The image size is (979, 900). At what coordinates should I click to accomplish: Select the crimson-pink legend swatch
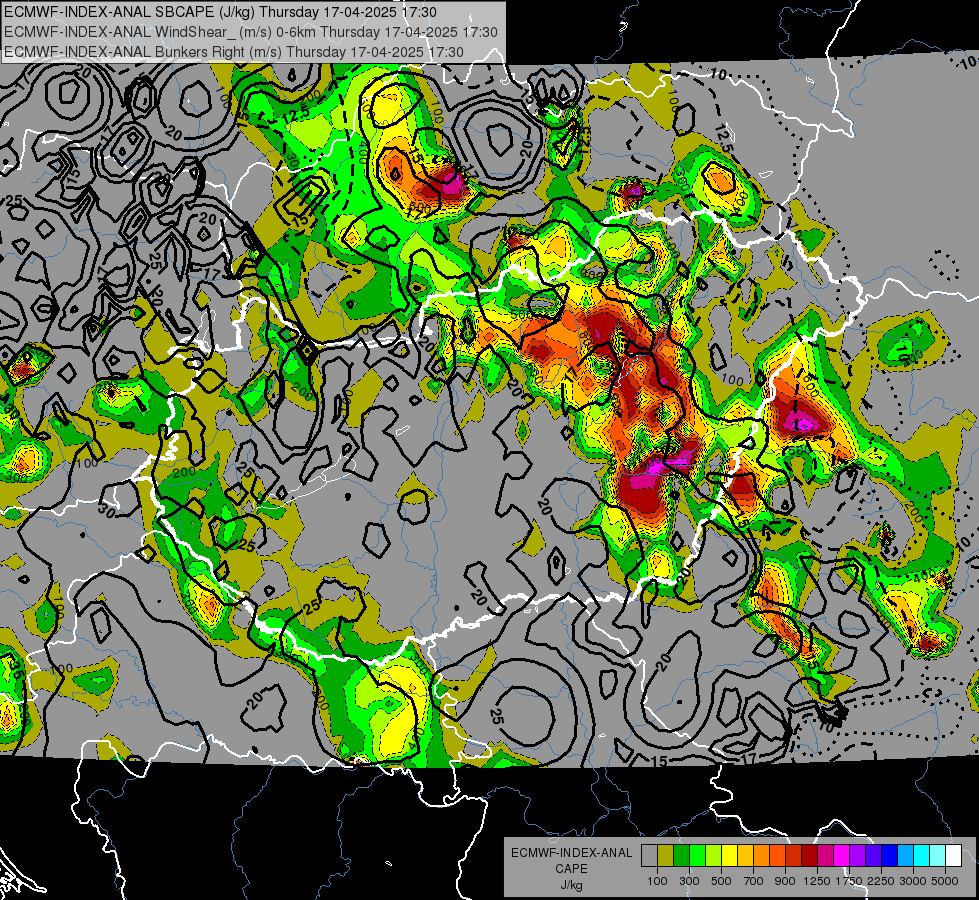coord(825,855)
